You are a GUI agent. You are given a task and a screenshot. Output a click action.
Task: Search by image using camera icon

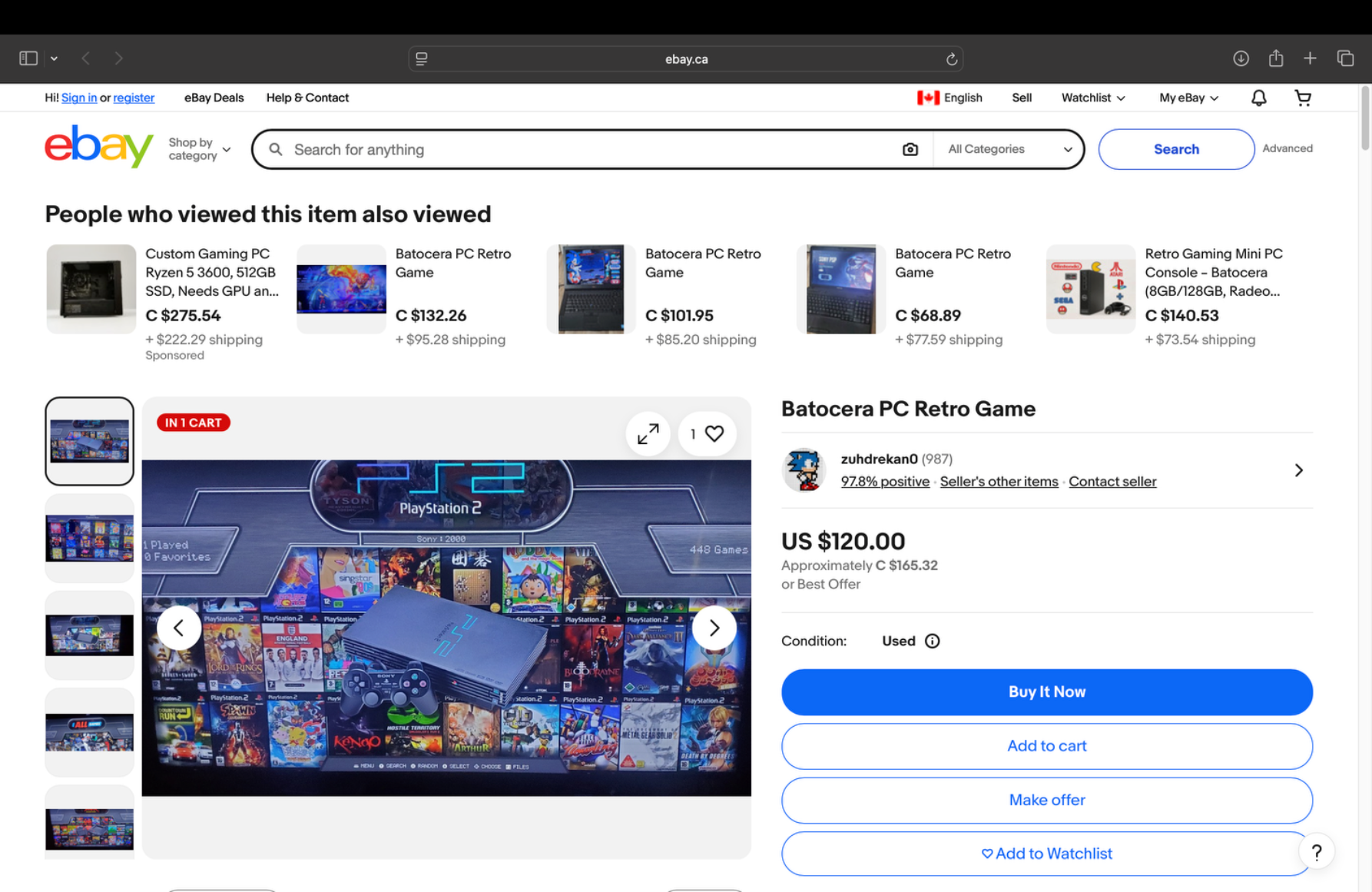click(x=910, y=149)
